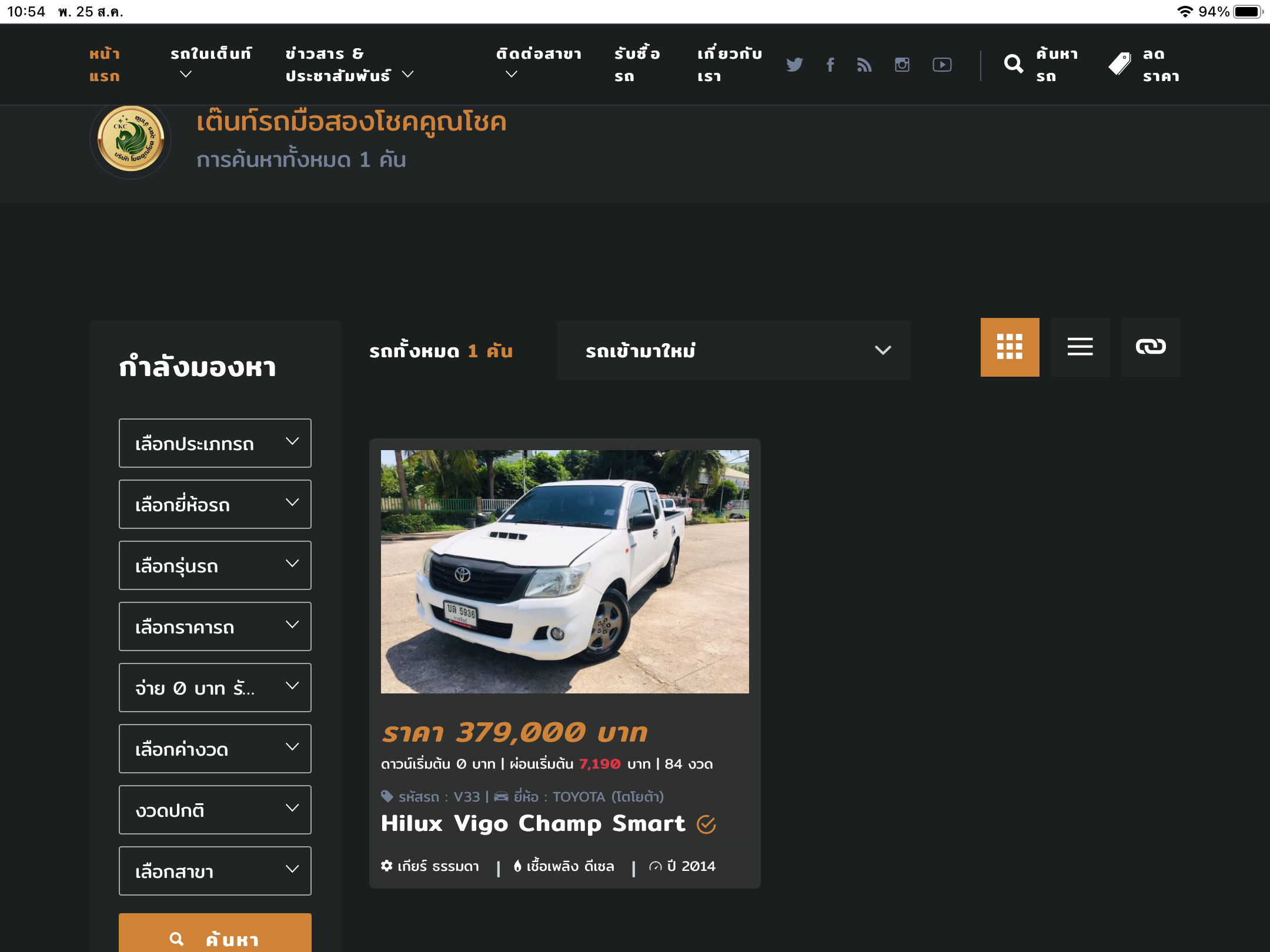
Task: Click the magnifier search car icon
Action: 1014,64
